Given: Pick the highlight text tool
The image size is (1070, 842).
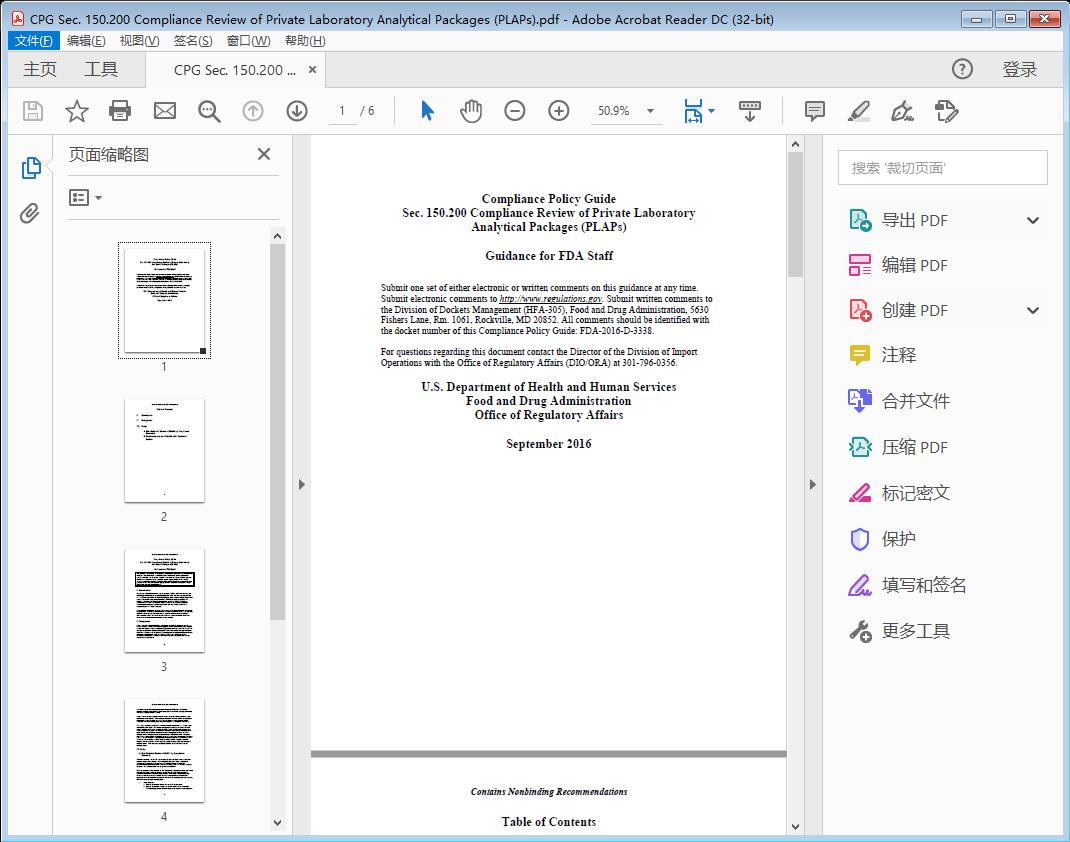Looking at the screenshot, I should [858, 111].
